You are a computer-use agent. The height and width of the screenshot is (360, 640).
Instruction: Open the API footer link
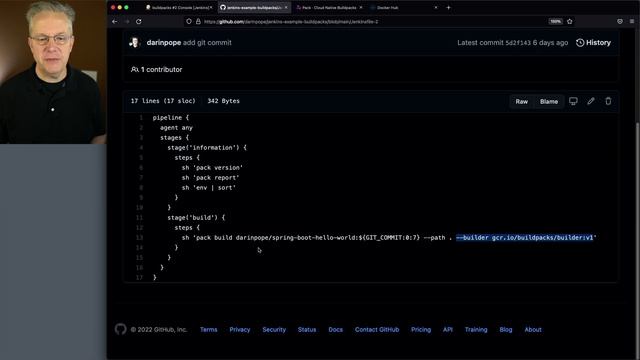tap(448, 329)
